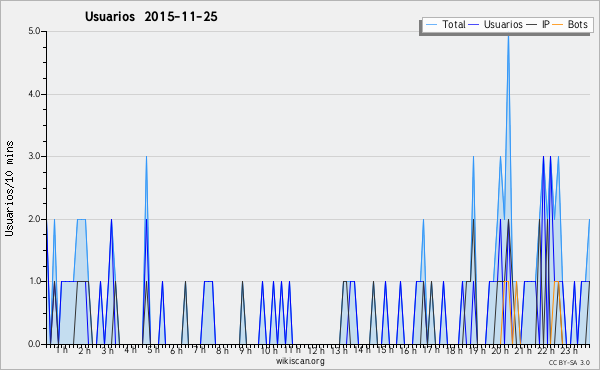This screenshot has width=600, height=370.
Task: Click the orange Bots legend line
Action: 558,24
